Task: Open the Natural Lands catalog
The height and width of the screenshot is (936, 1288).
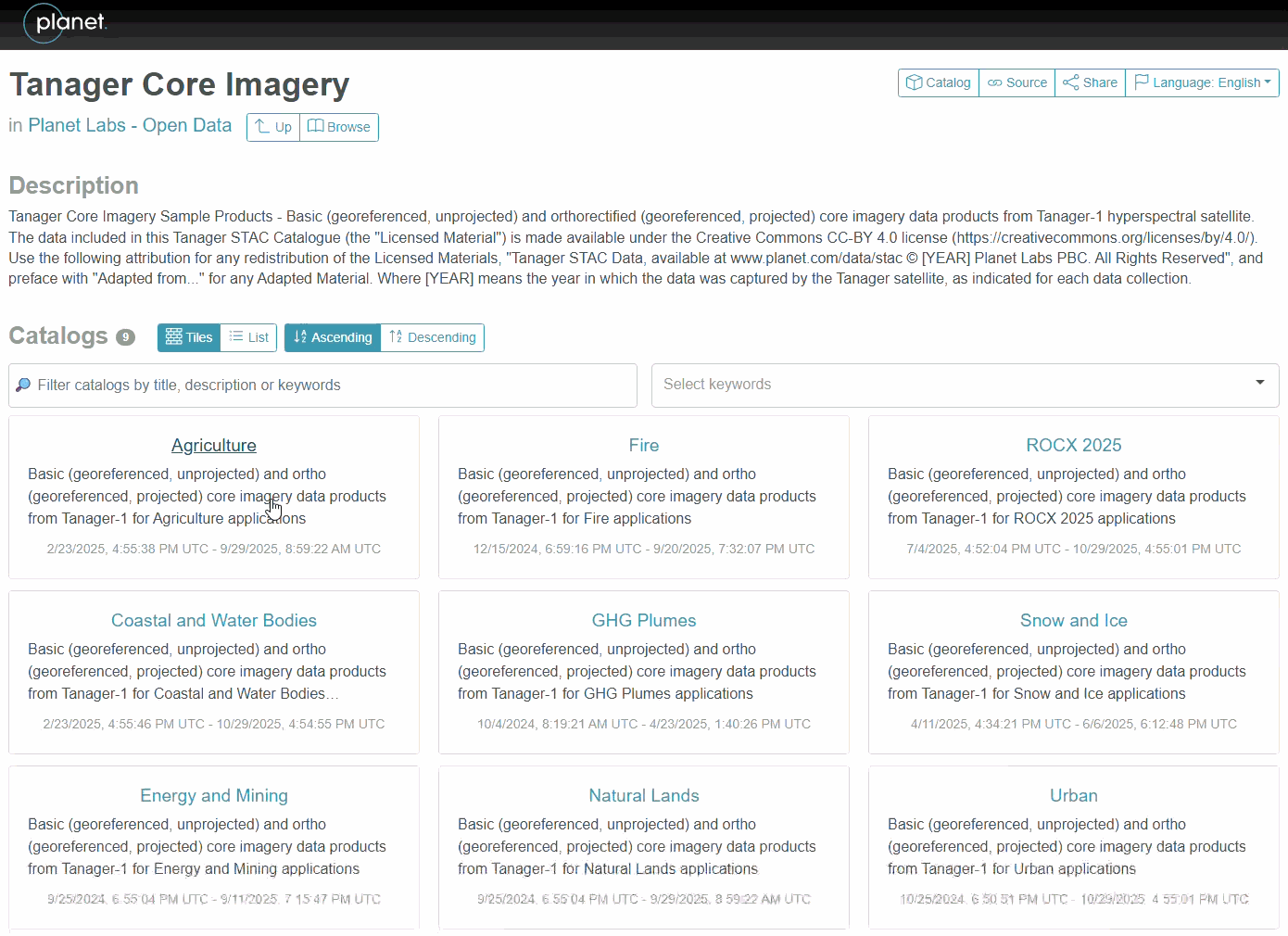Action: [644, 795]
